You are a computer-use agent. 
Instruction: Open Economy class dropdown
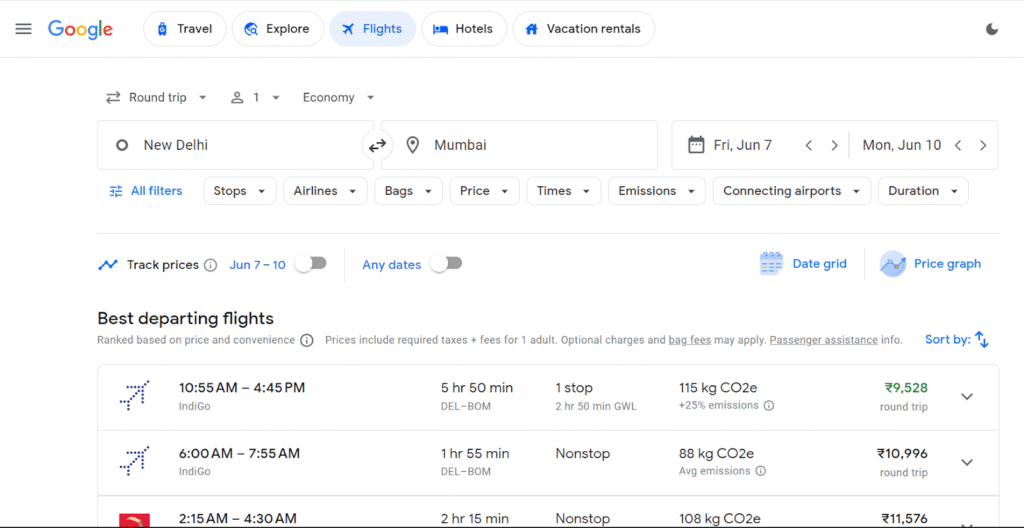(x=338, y=97)
